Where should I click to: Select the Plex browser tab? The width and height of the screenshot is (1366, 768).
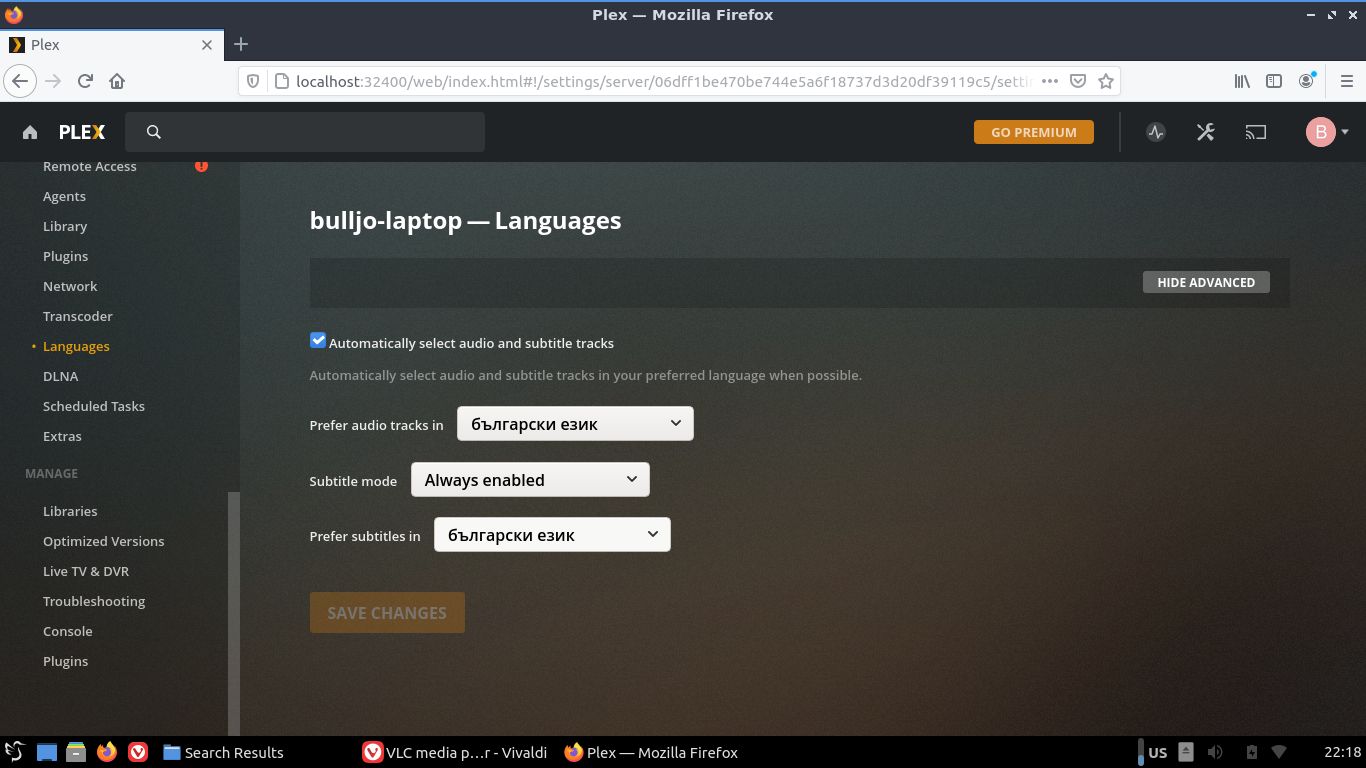[x=111, y=45]
